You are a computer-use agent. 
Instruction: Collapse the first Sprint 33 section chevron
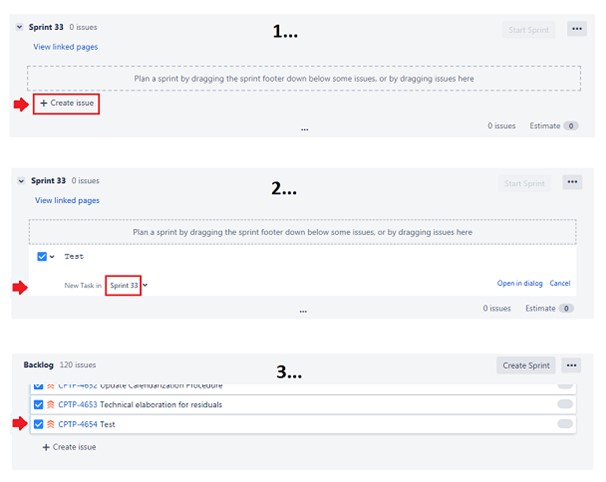19,27
